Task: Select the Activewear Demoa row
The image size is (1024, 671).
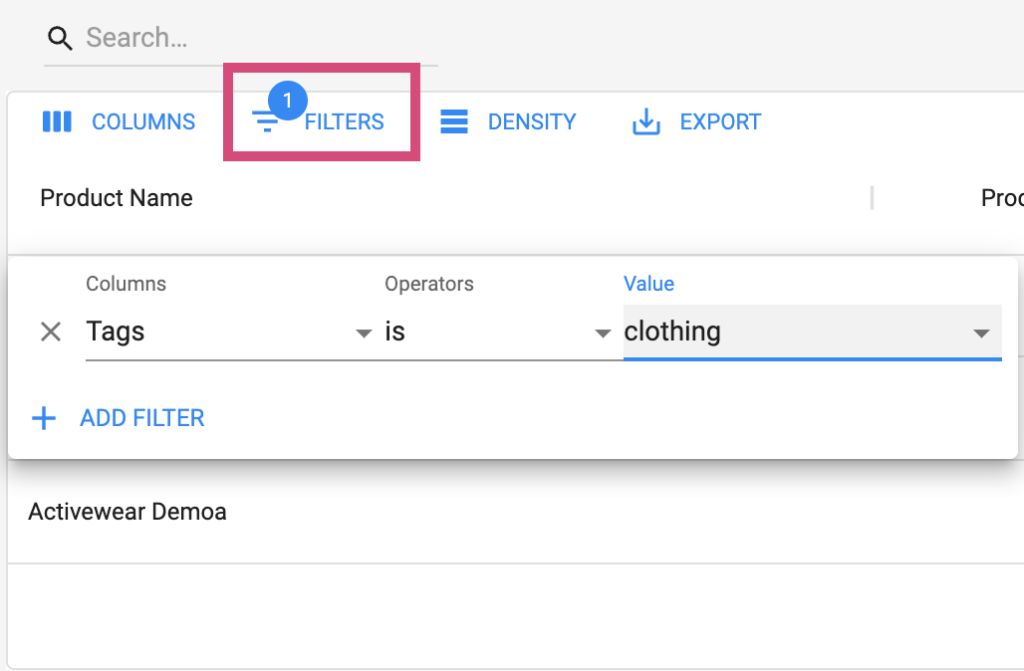Action: tap(127, 512)
